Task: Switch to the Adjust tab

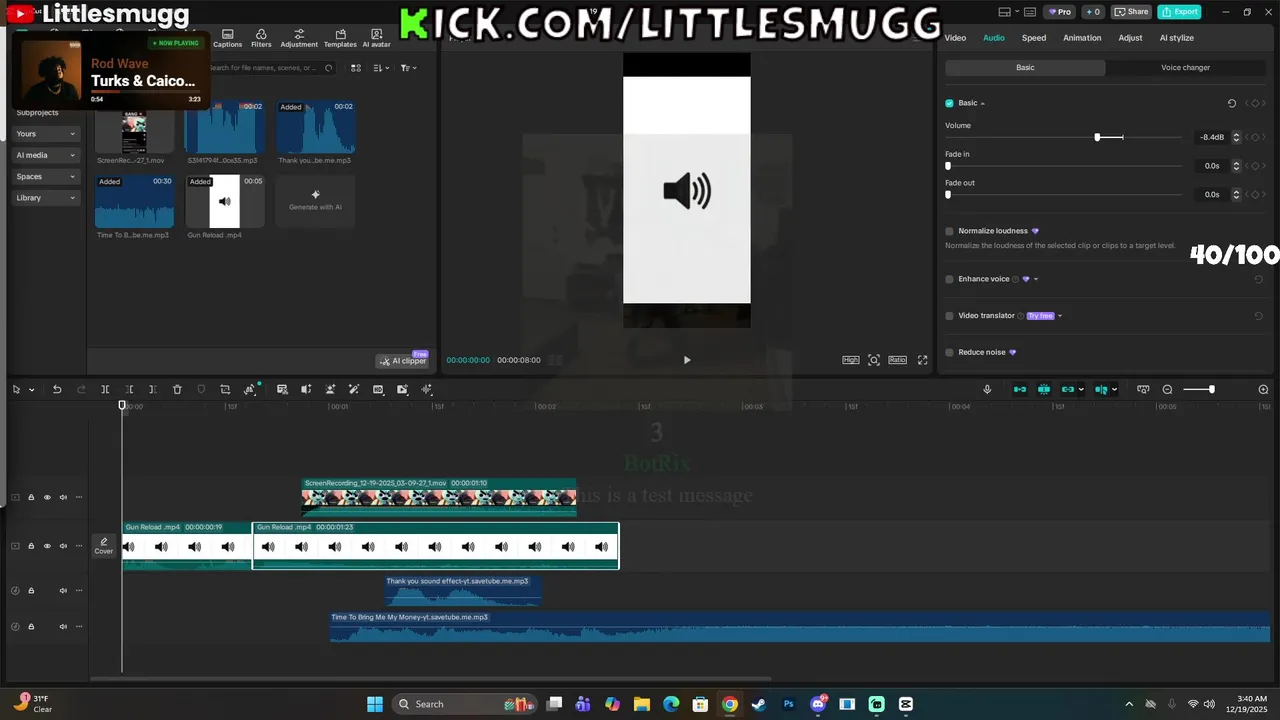Action: click(x=1130, y=38)
